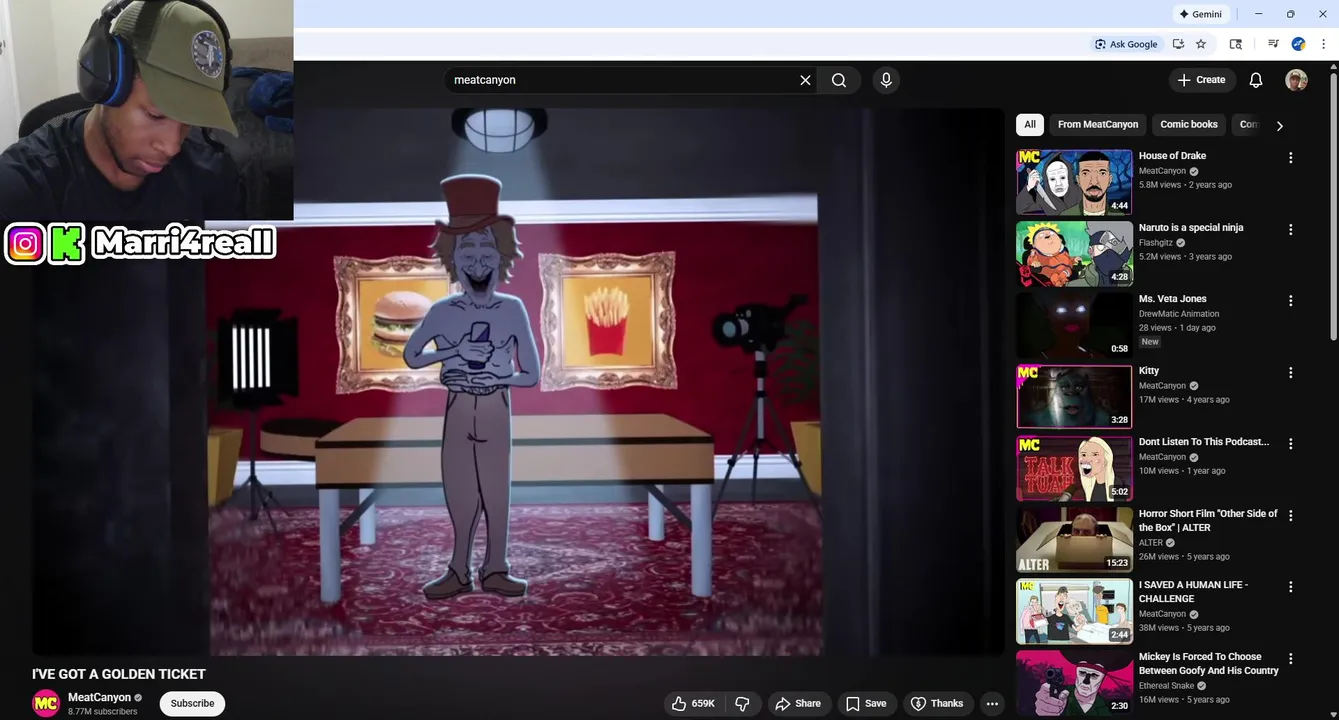Open the I SAVED A HUMAN LIFE thumbnail
Image resolution: width=1339 pixels, height=720 pixels.
1074,611
